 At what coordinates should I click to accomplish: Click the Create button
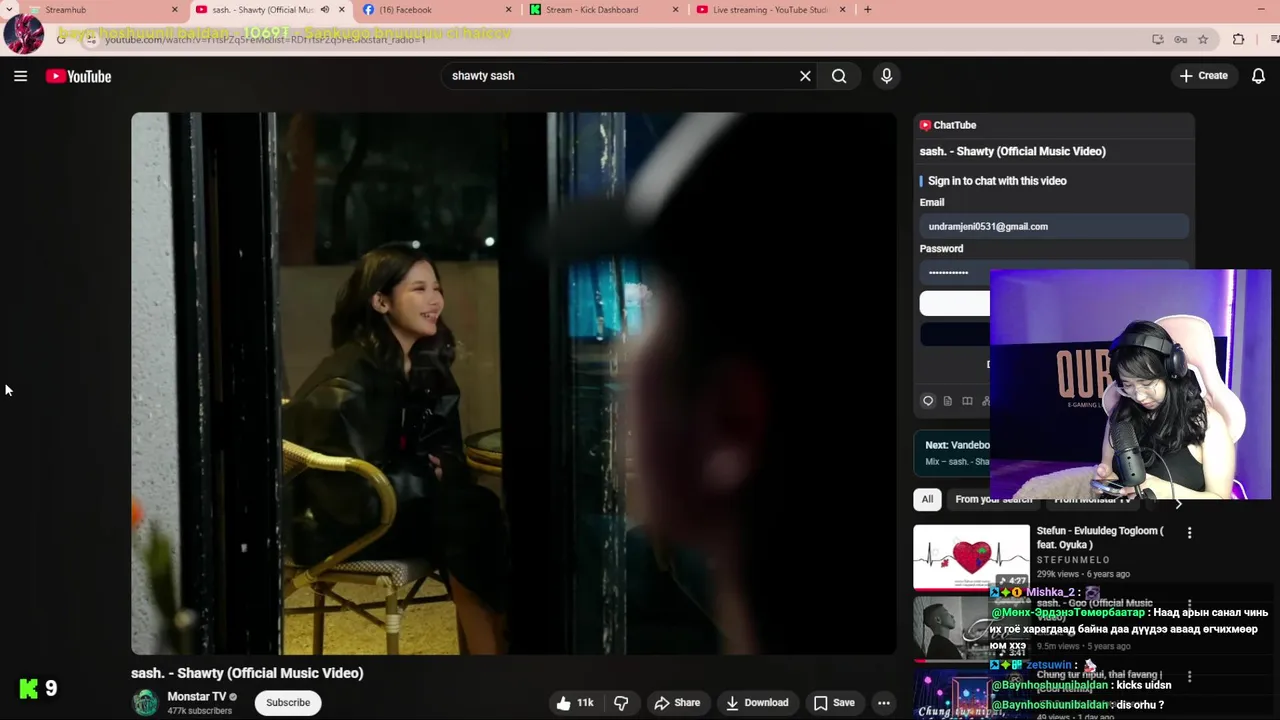(1203, 76)
